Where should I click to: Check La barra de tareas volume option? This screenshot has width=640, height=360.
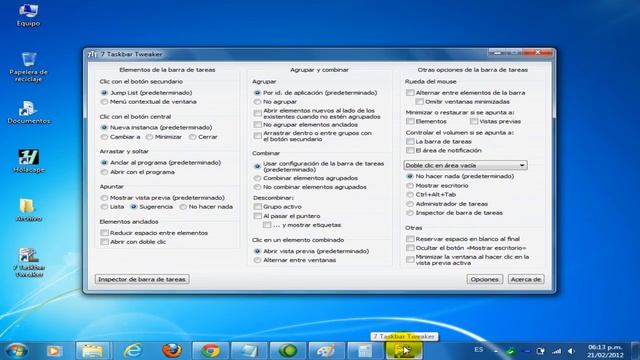click(x=439, y=141)
